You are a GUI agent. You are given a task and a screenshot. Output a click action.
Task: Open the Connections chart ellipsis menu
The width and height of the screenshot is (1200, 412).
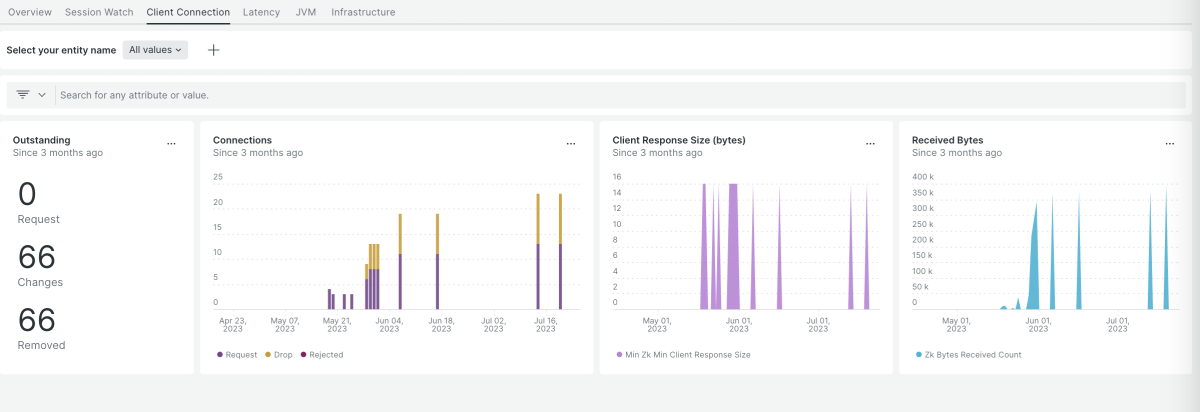(x=571, y=144)
